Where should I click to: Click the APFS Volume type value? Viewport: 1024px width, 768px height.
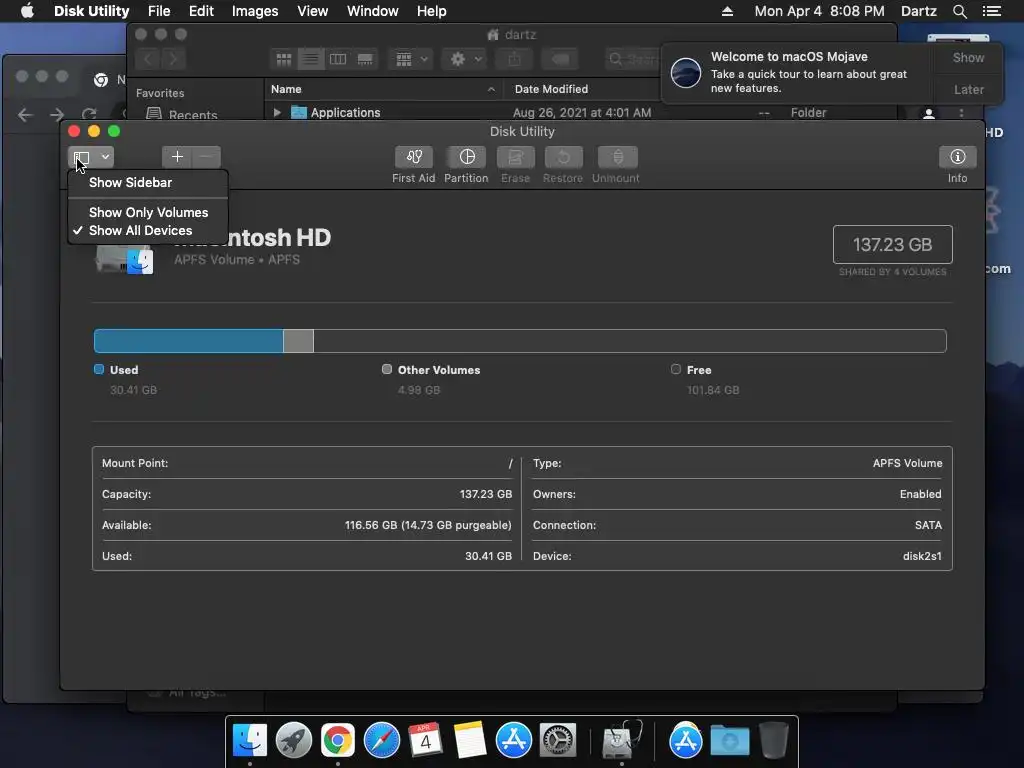[x=907, y=463]
